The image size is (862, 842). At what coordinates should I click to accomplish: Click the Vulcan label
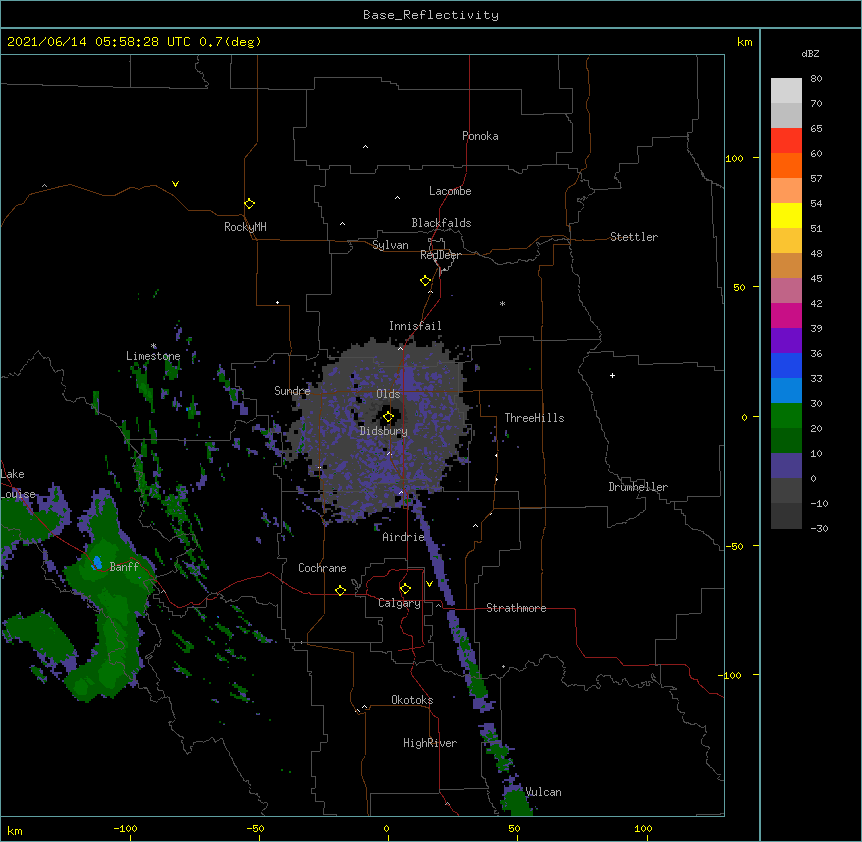543,792
